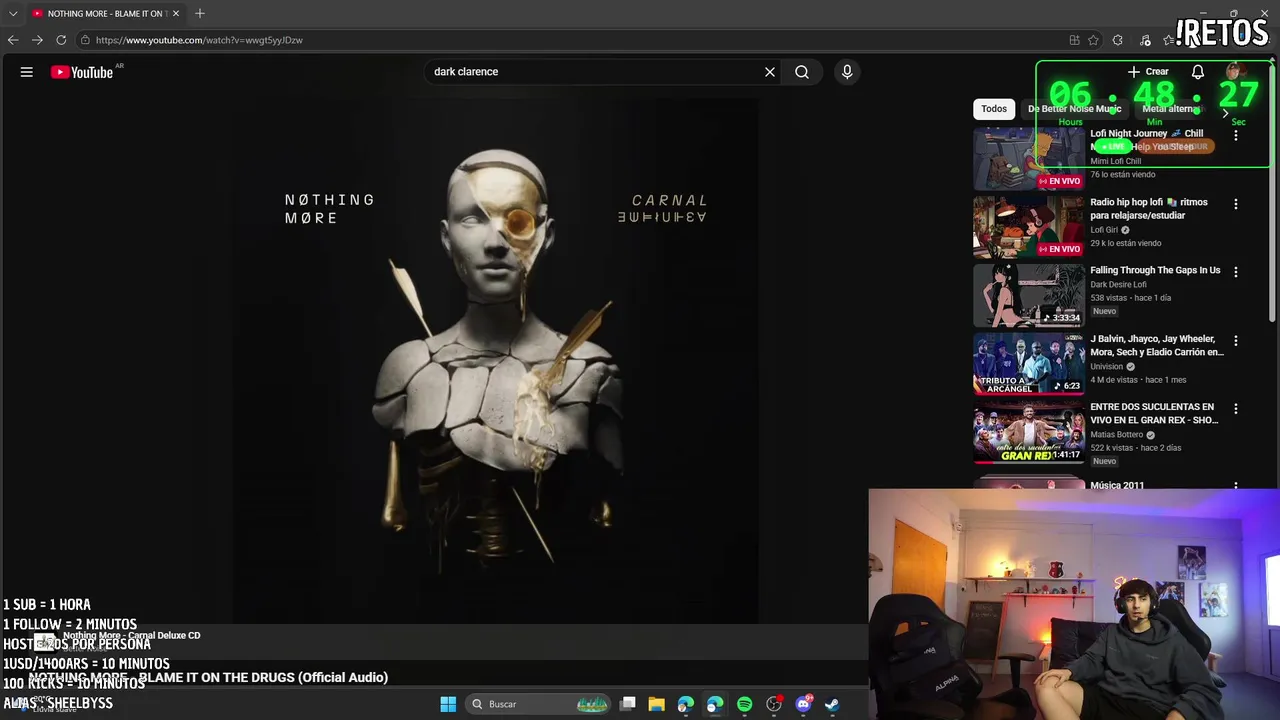Viewport: 1280px width, 720px height.
Task: Open options for Radio hip hop lofi video
Action: [x=1236, y=204]
